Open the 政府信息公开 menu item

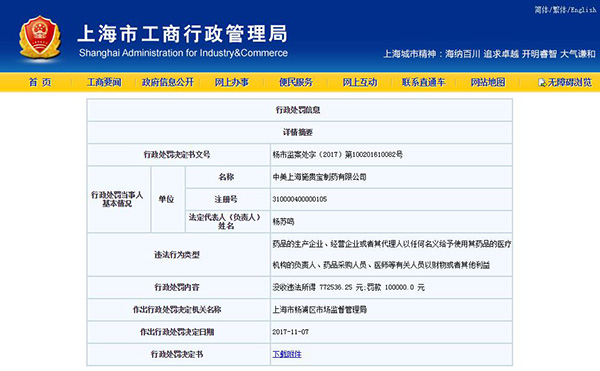coord(168,82)
